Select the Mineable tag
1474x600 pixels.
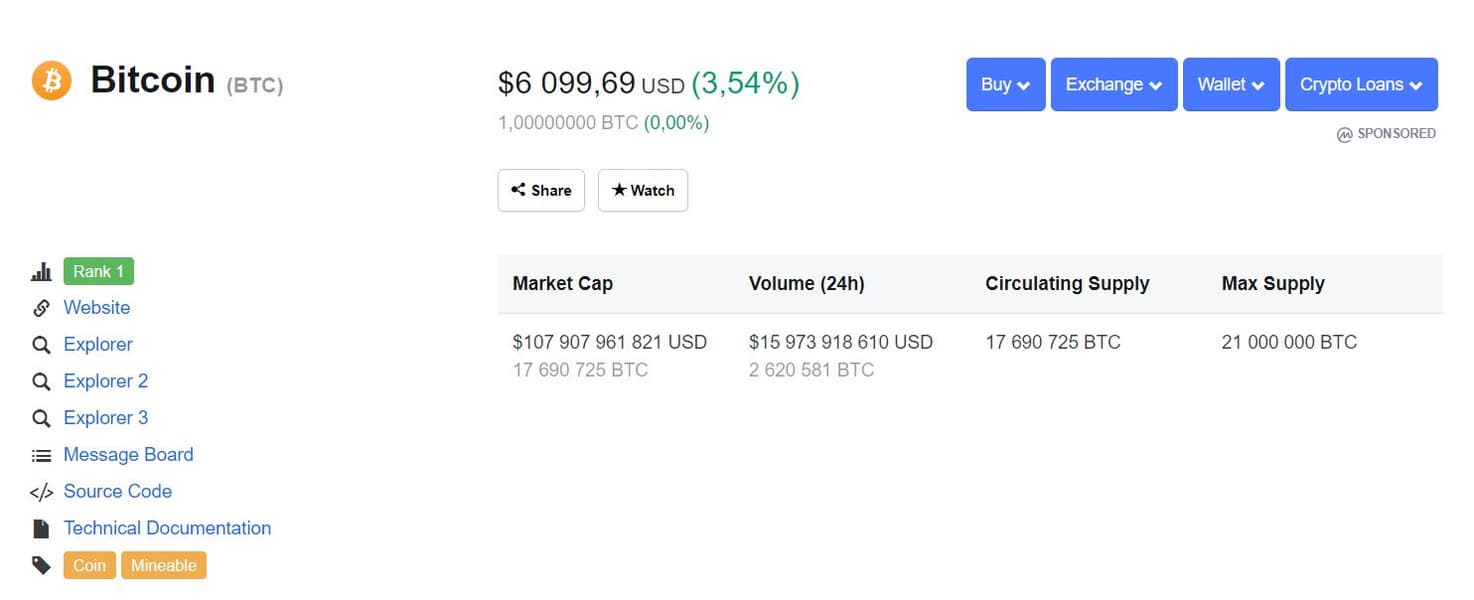tap(163, 566)
